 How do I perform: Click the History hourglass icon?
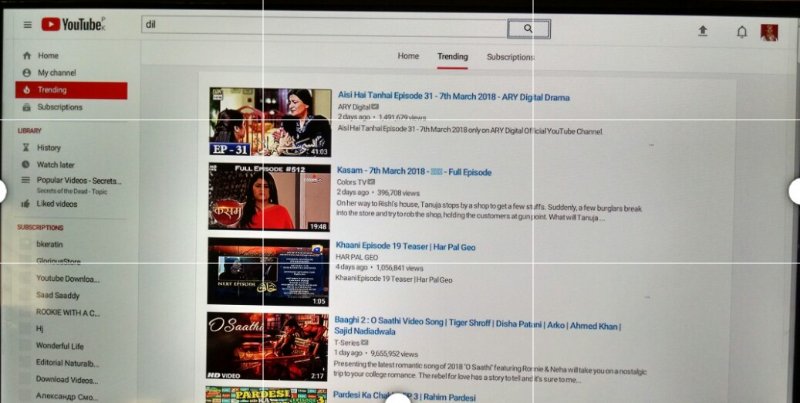(26, 147)
